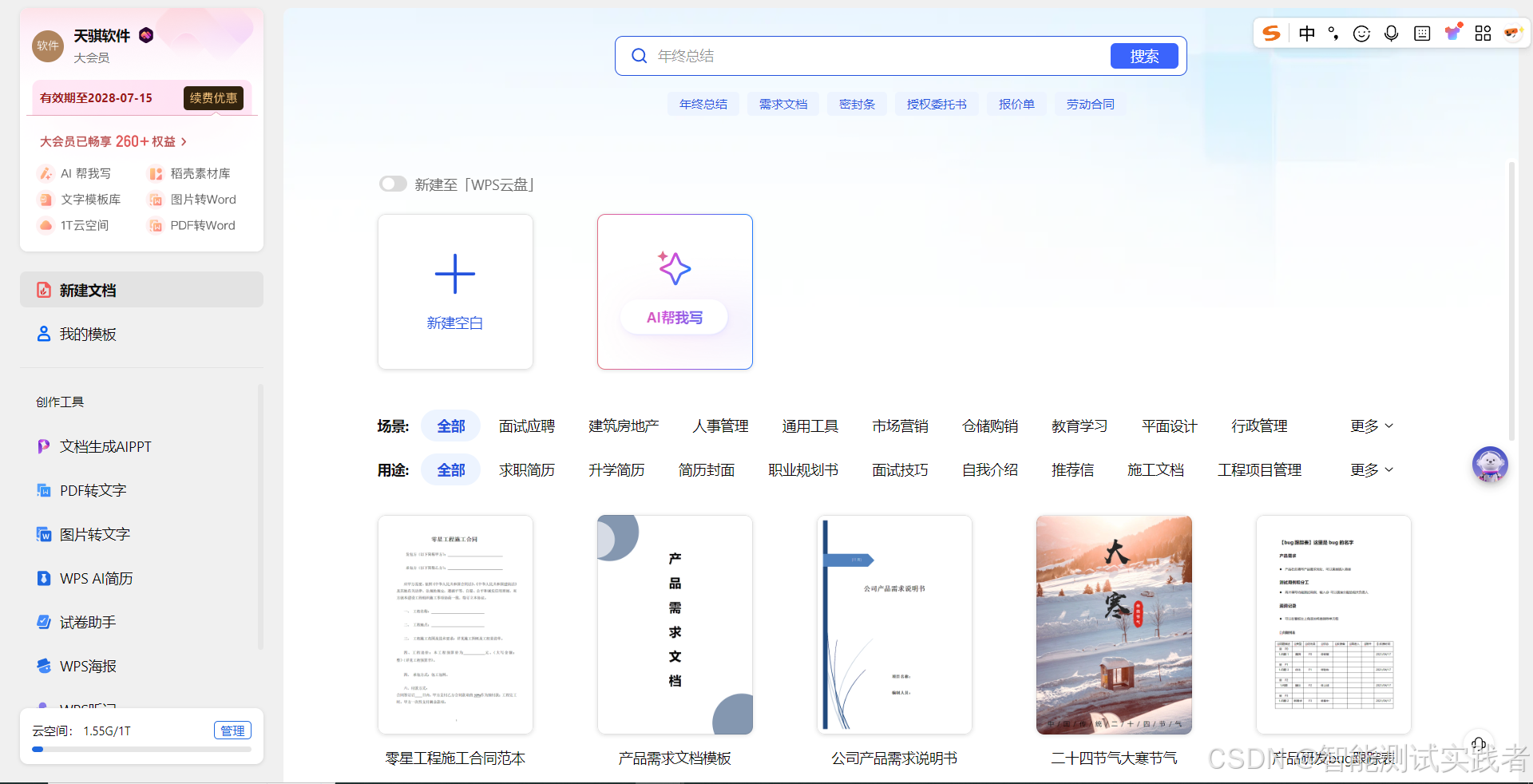Select the 需求文档 suggestion tag
Screen dimensions: 1533x784
782,104
